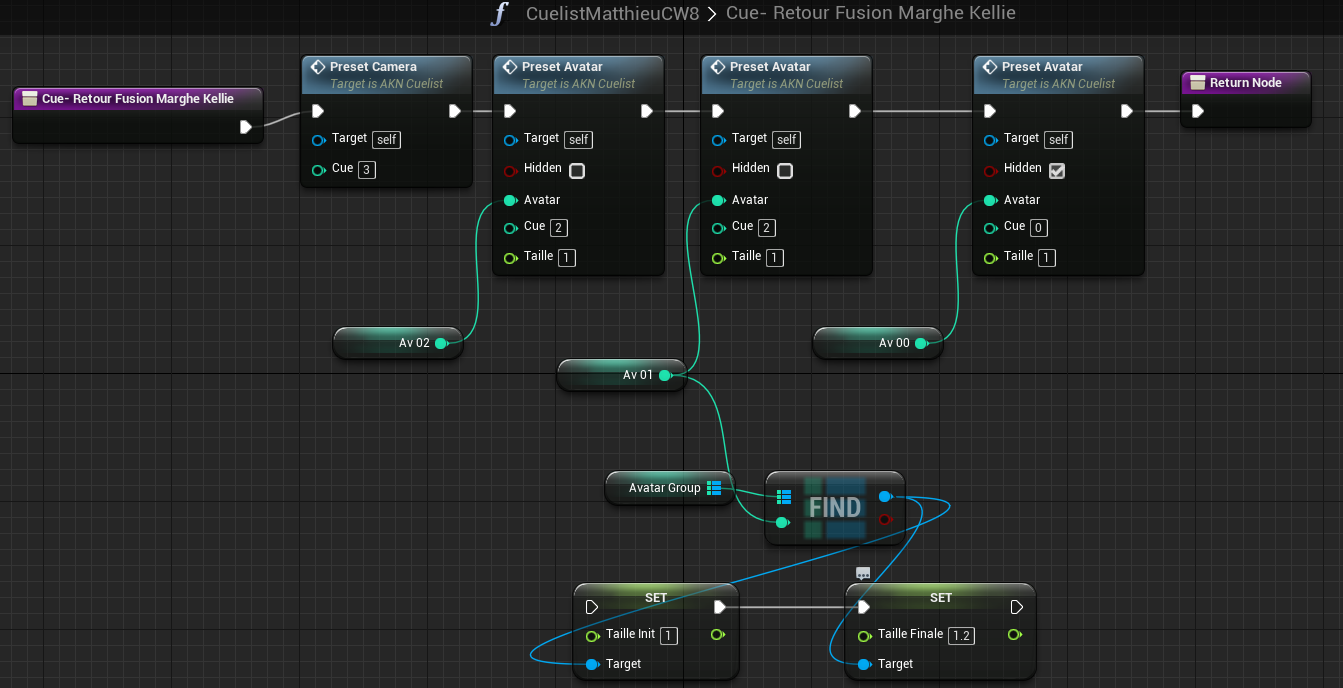Click SET Taille Init's green value output pin
The image size is (1343, 688).
[x=716, y=634]
